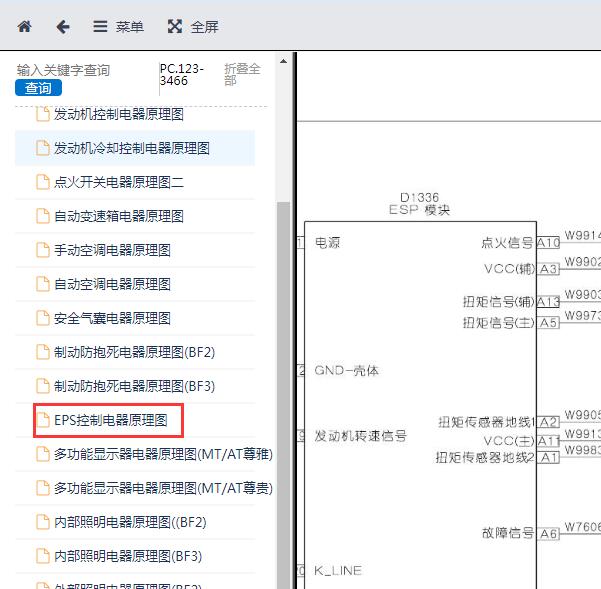The height and width of the screenshot is (589, 601).
Task: Click 点火信号 pin label in diagram
Action: point(507,243)
